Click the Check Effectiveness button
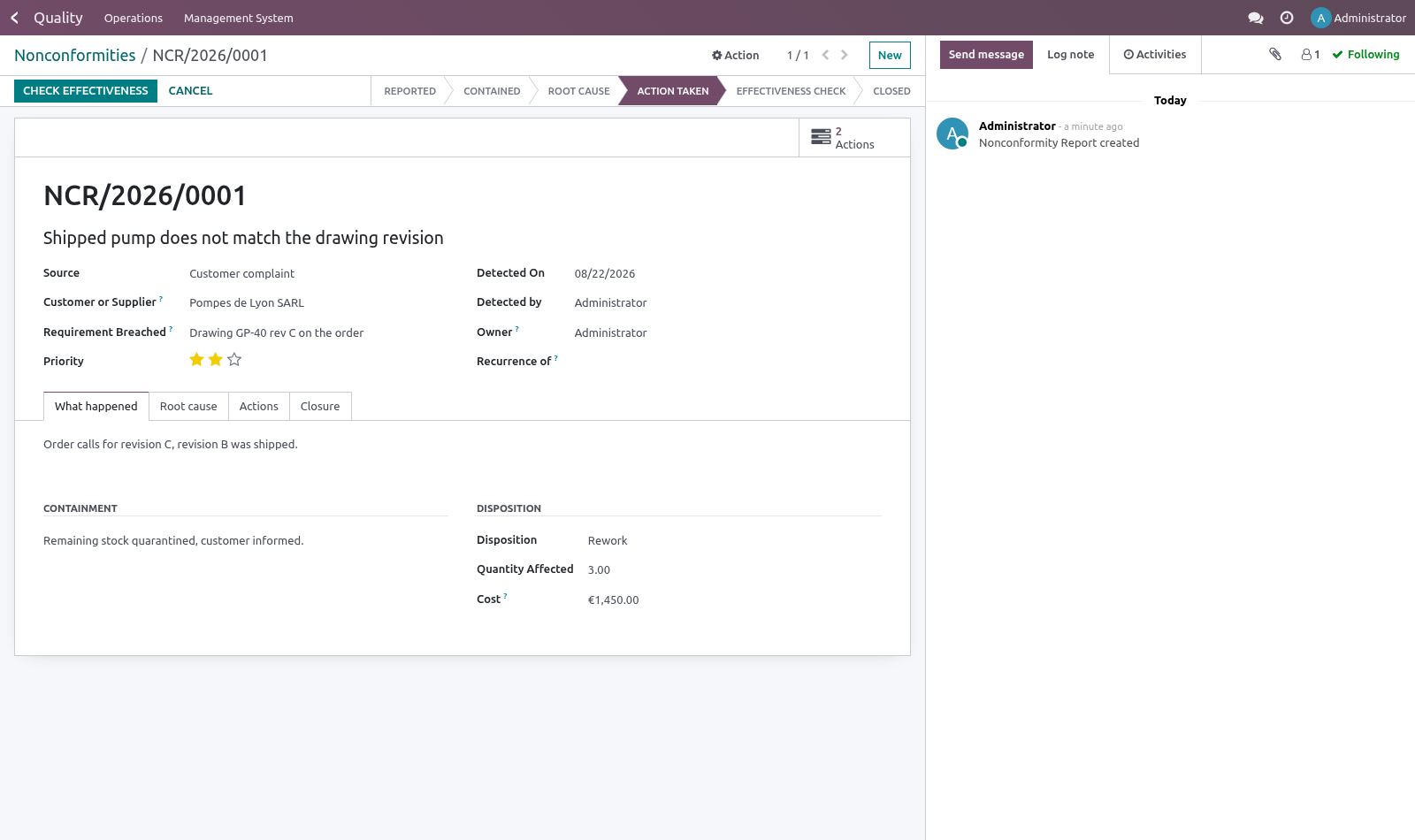The image size is (1415, 840). (86, 91)
